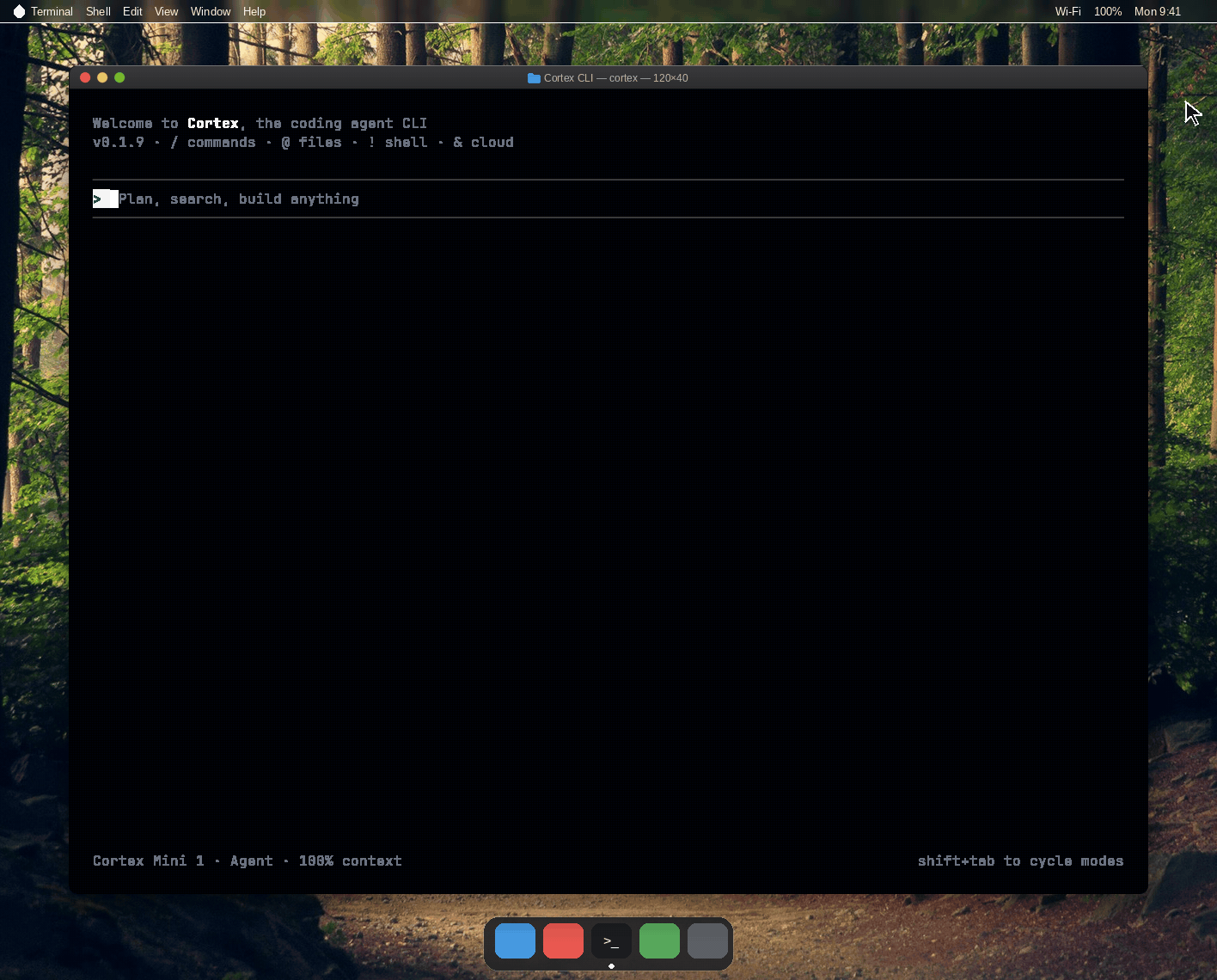Viewport: 1217px width, 980px height.
Task: Open the View menu
Action: pyautogui.click(x=166, y=11)
